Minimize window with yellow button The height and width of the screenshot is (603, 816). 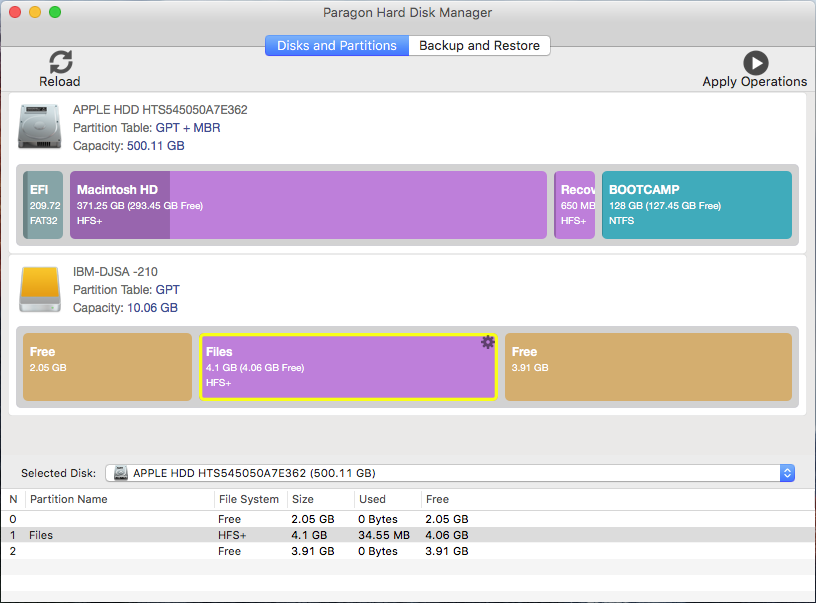point(35,12)
